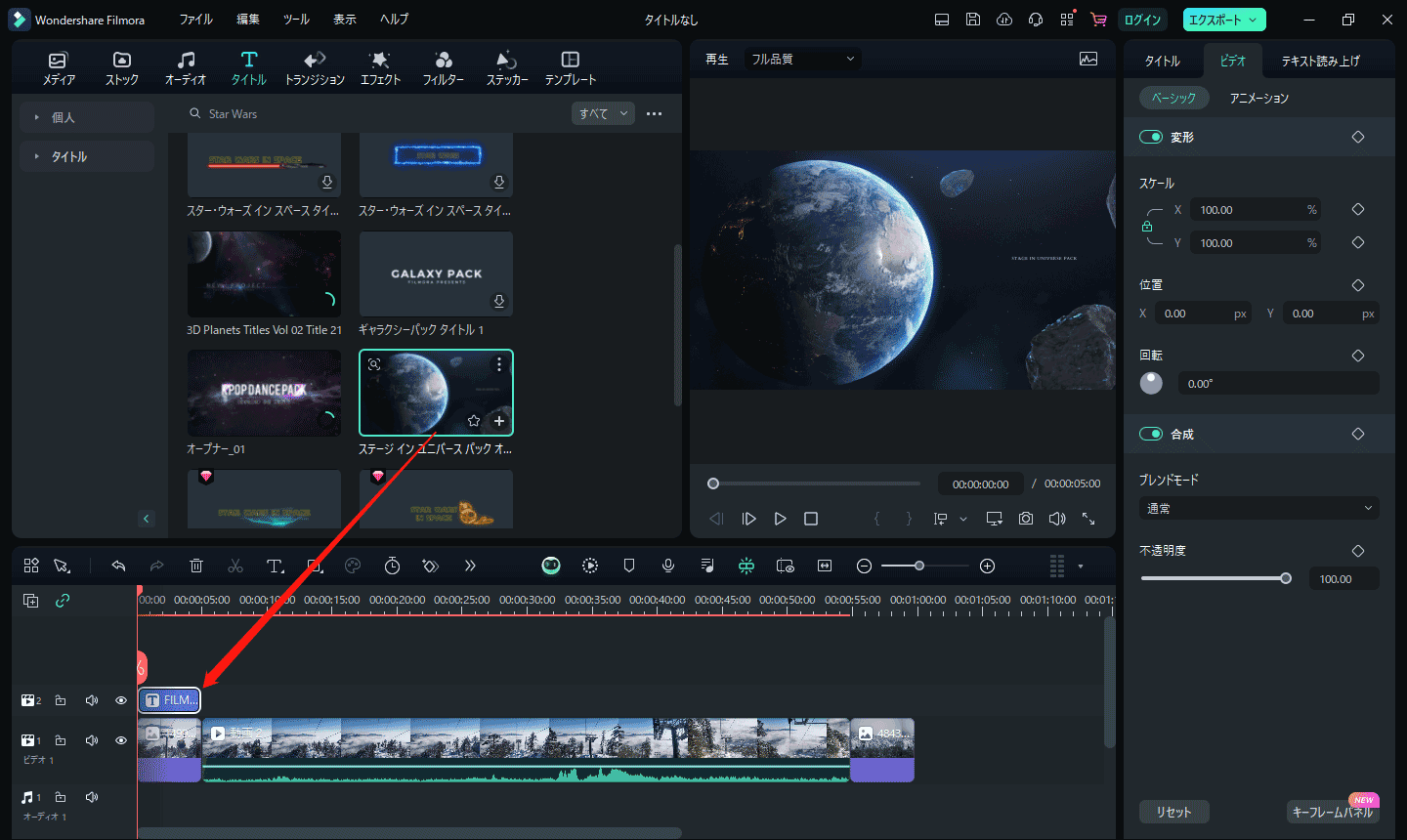The width and height of the screenshot is (1407, 840).
Task: Click the three-dot more options button next to すべて
Action: click(x=655, y=113)
